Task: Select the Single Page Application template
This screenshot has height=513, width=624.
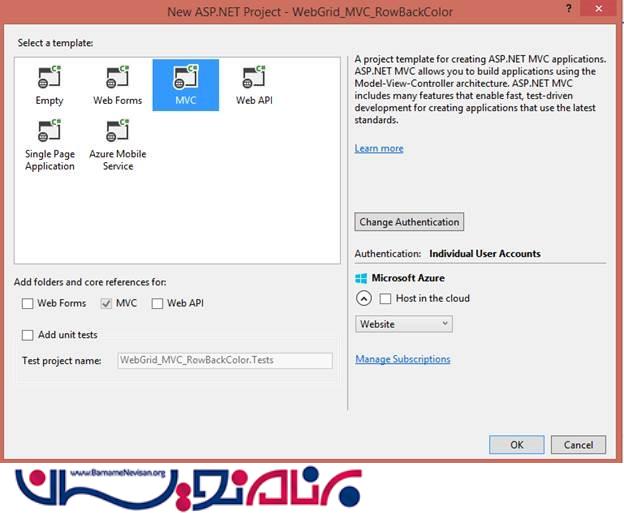Action: (x=50, y=145)
